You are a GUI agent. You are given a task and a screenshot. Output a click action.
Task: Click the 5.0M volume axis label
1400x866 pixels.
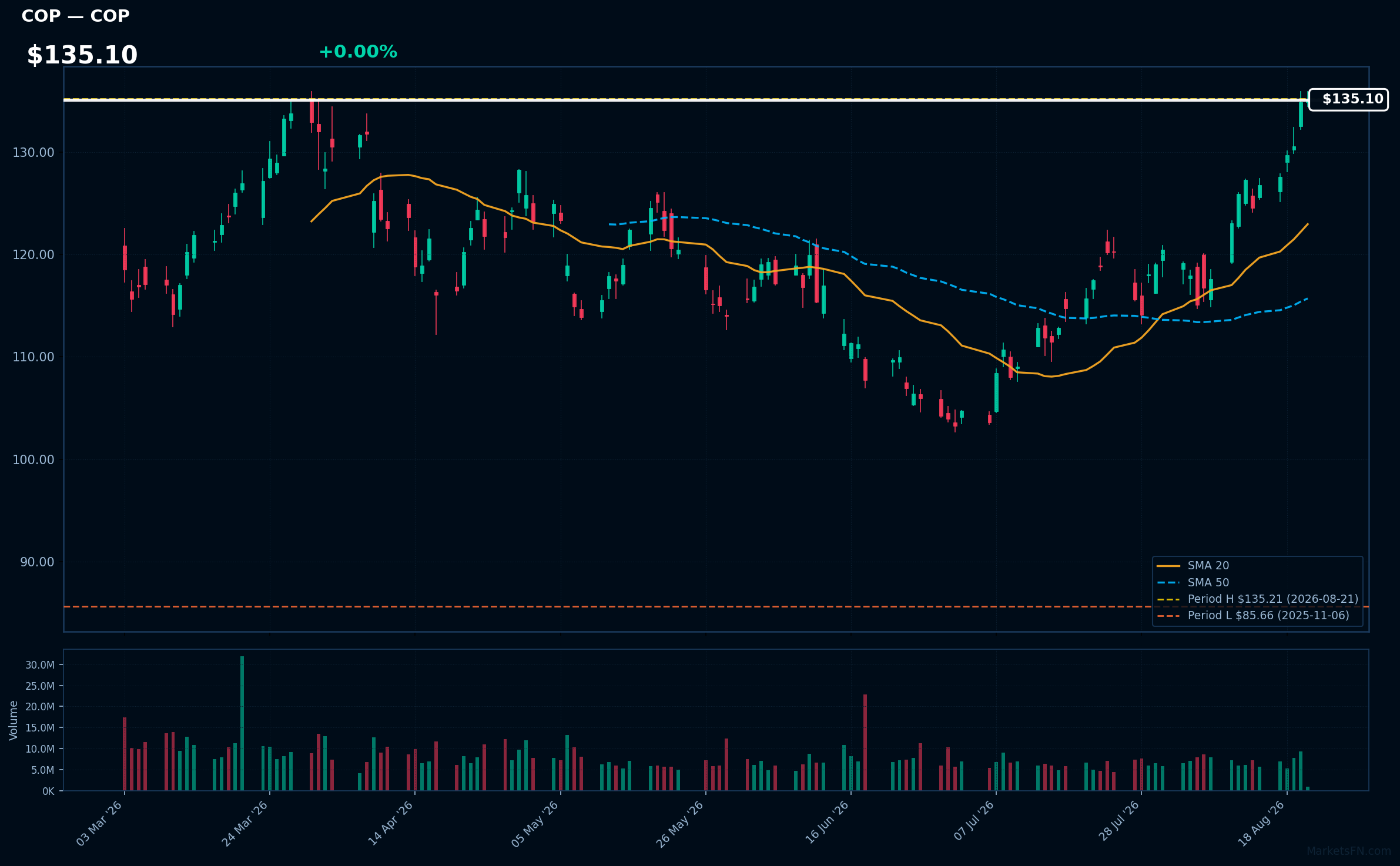click(x=42, y=770)
